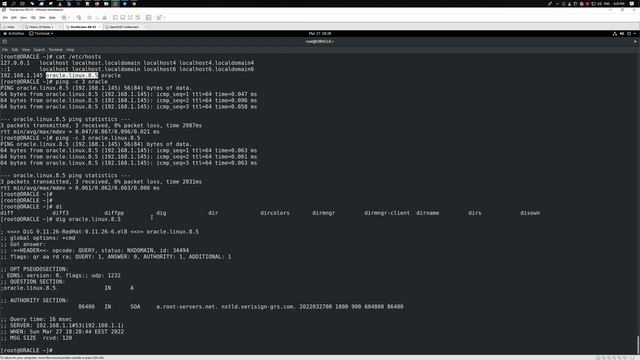Enter VMware full screen mode
640x360 pixels.
coord(130,18)
